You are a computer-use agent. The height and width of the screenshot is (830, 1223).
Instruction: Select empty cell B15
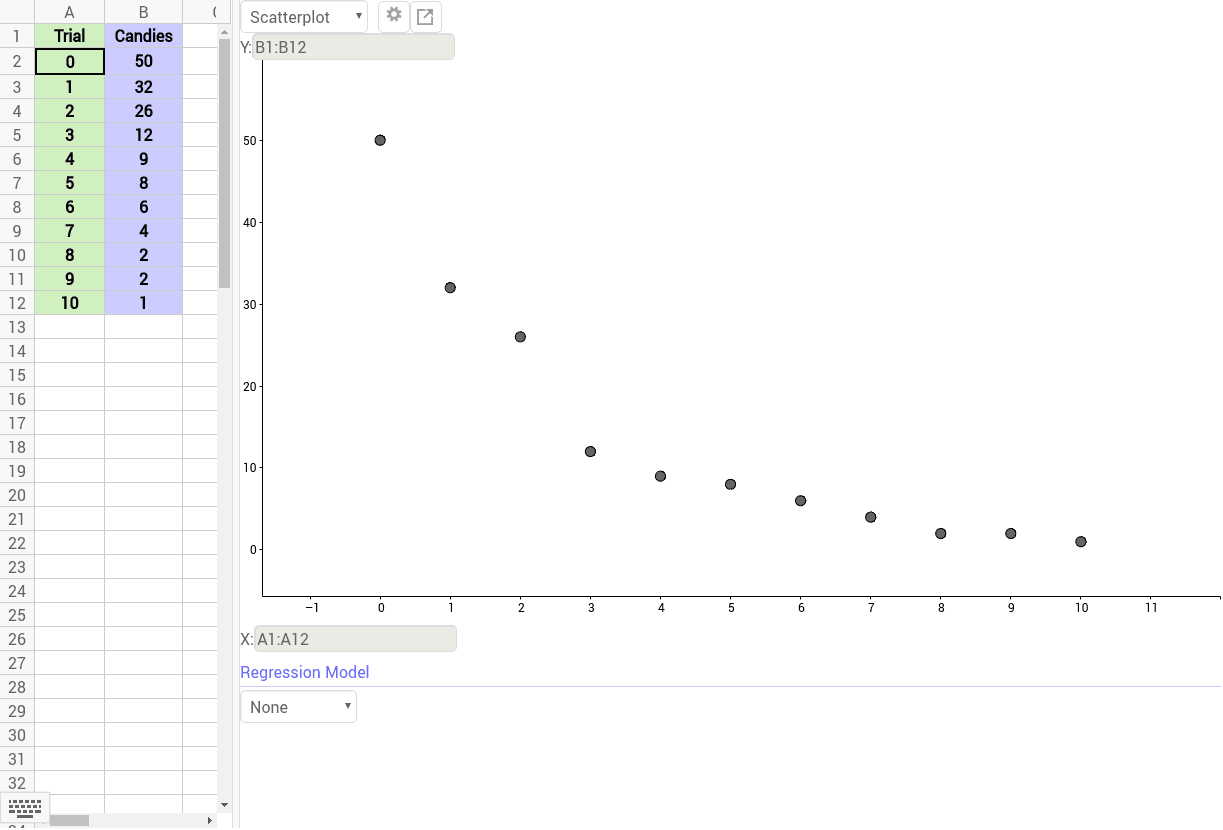pos(144,375)
